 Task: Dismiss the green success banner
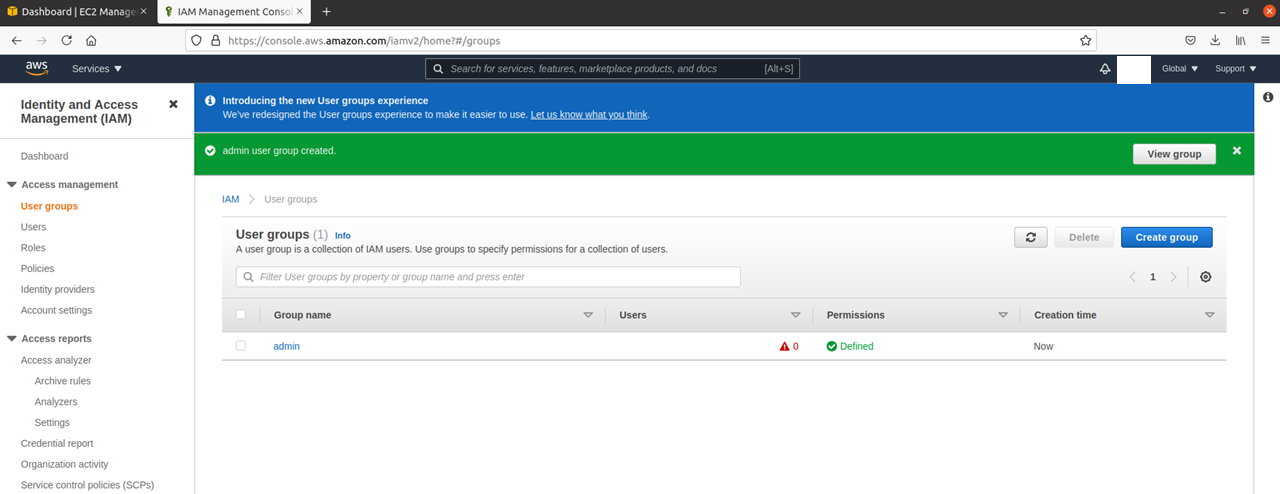pyautogui.click(x=1237, y=151)
